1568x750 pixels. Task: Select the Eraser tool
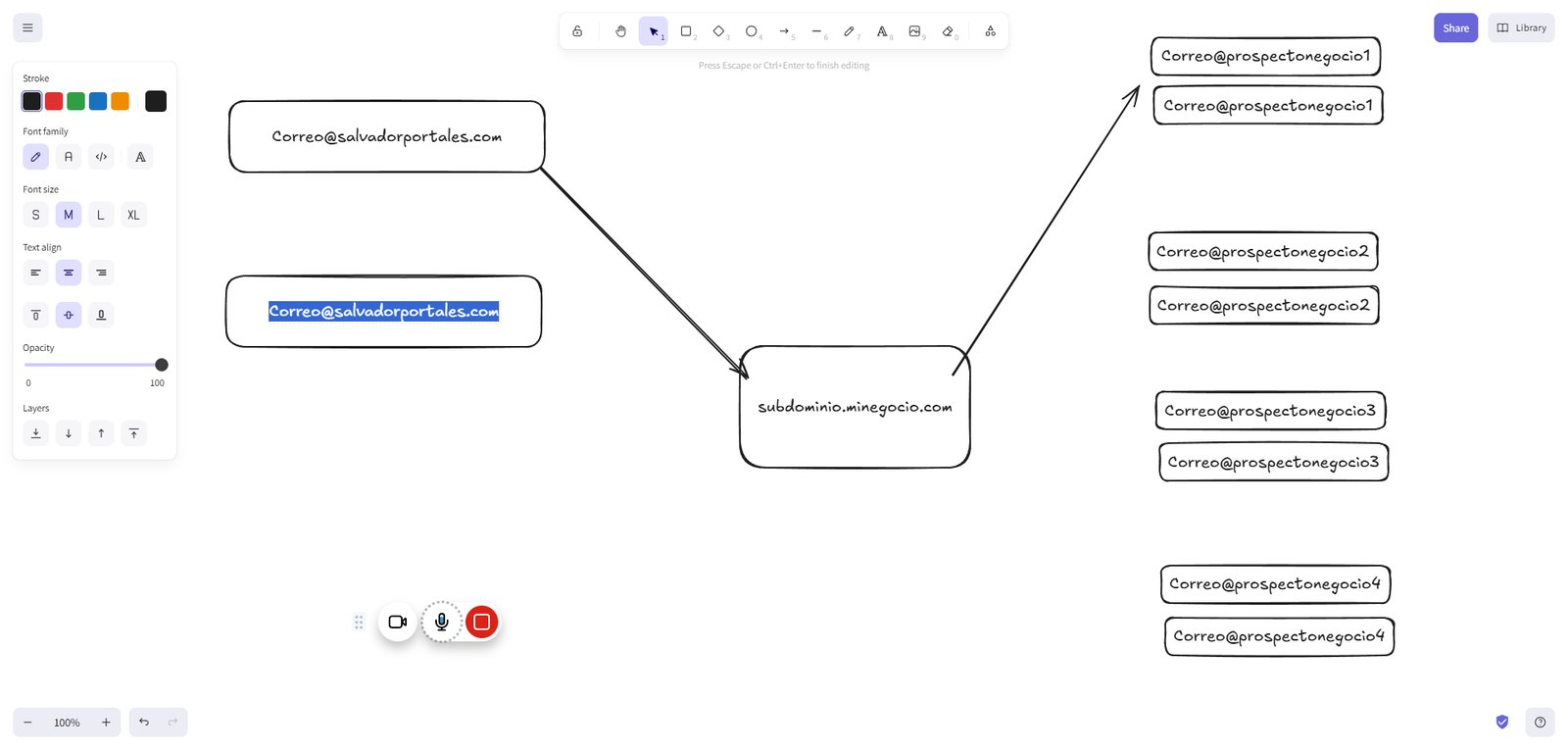[948, 31]
